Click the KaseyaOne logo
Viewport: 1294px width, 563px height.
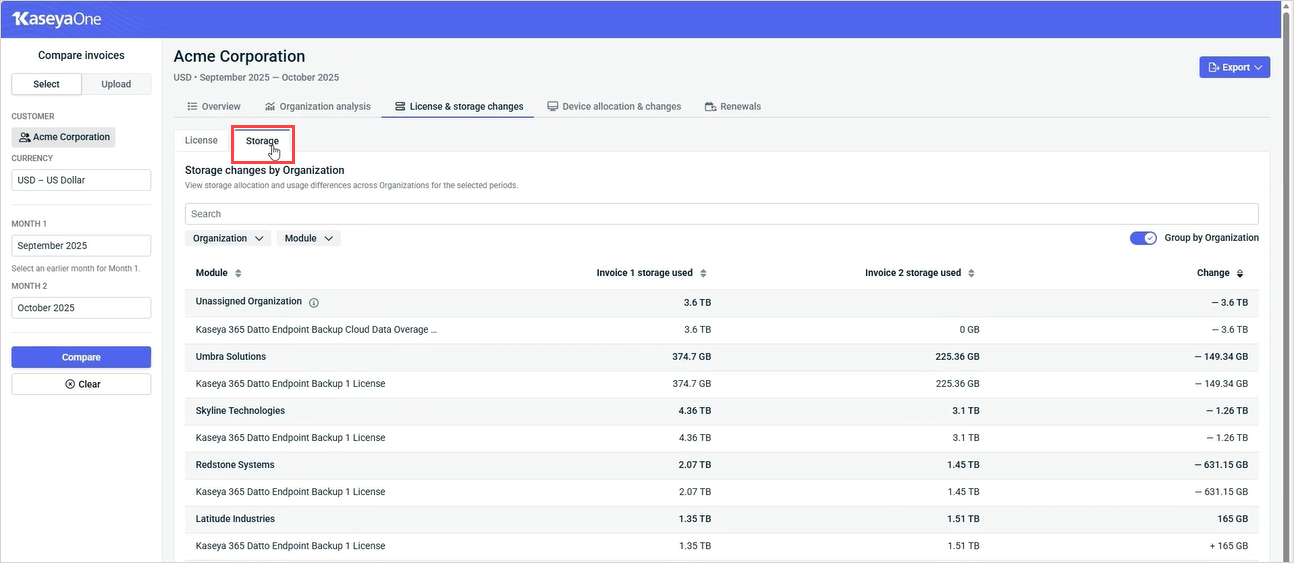coord(56,19)
